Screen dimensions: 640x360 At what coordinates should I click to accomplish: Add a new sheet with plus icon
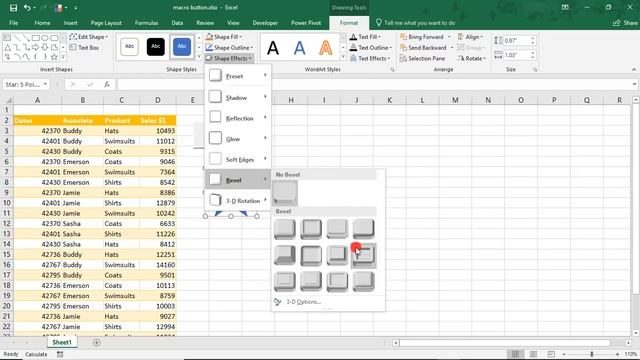96,343
